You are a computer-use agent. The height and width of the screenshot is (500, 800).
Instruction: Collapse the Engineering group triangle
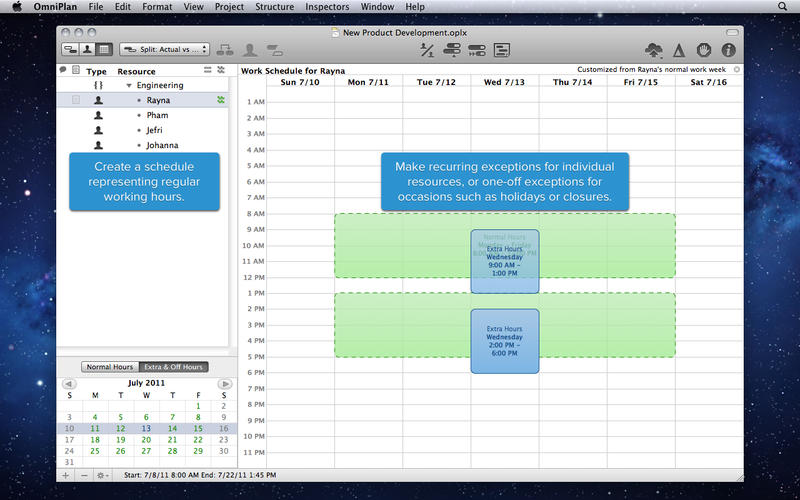coord(128,86)
